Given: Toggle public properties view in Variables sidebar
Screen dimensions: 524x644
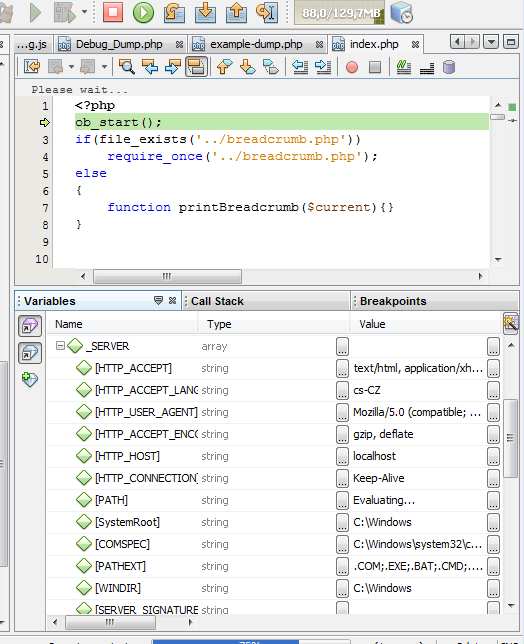Looking at the screenshot, I should 30,327.
